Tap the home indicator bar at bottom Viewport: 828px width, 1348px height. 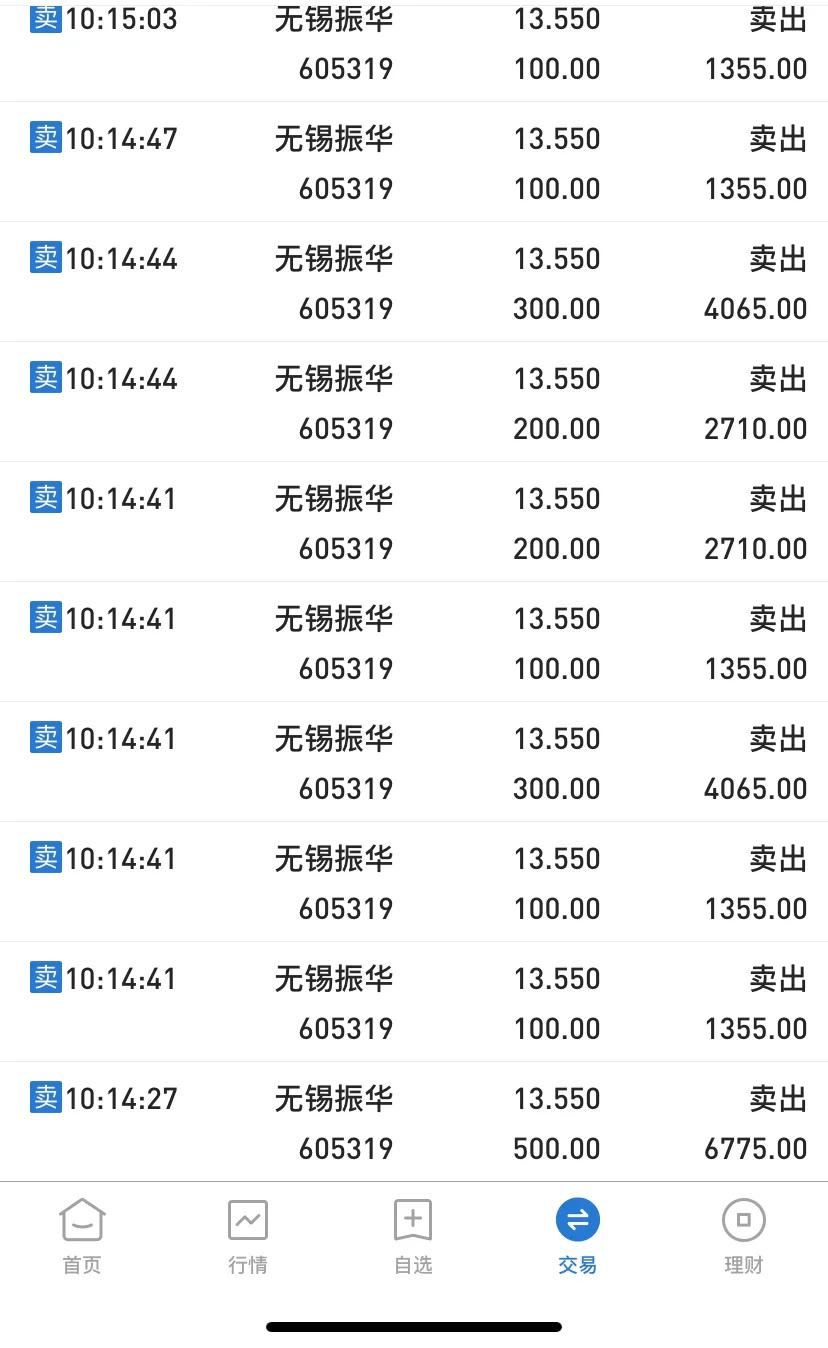tap(414, 1327)
